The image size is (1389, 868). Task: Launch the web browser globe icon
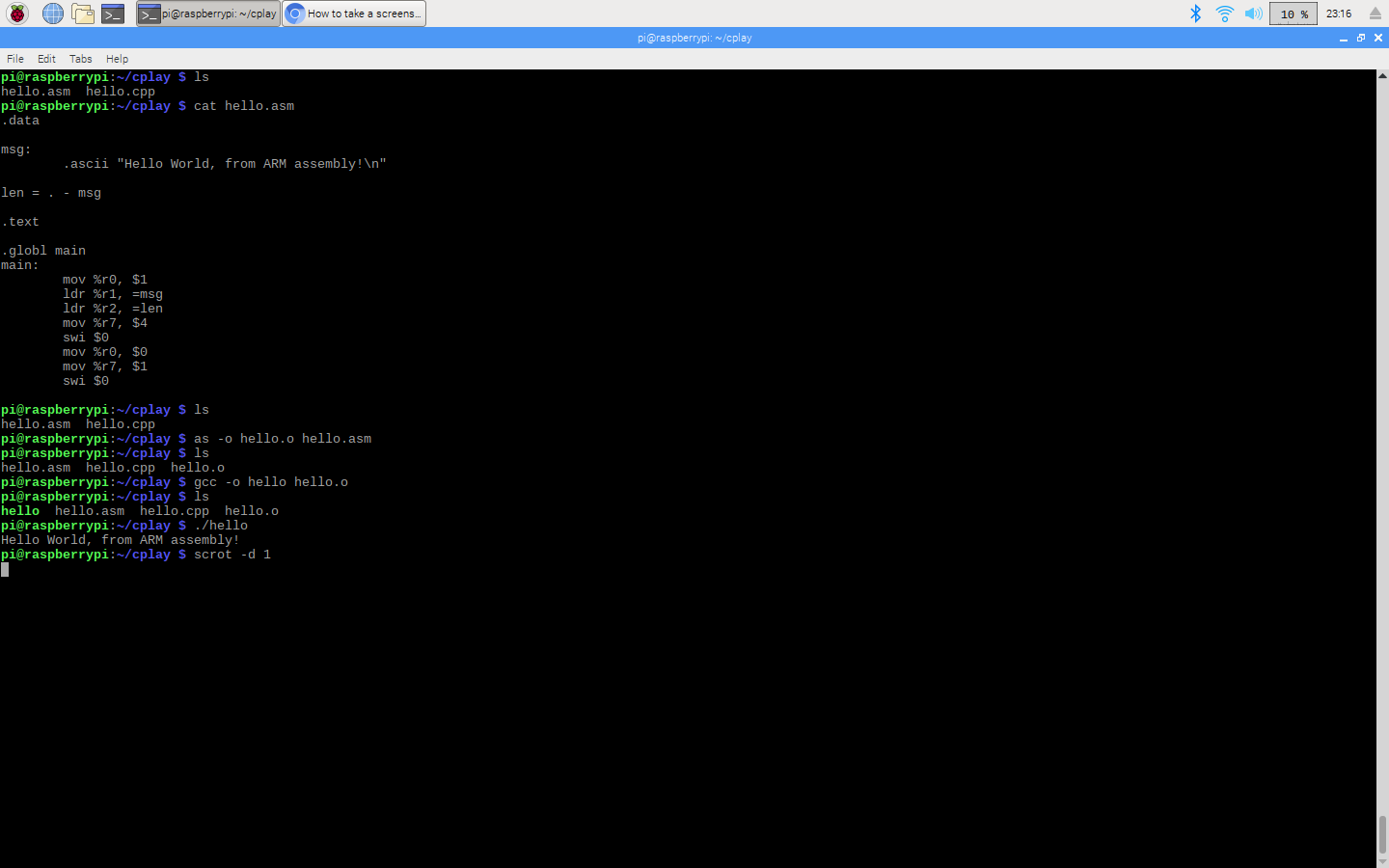coord(52,14)
